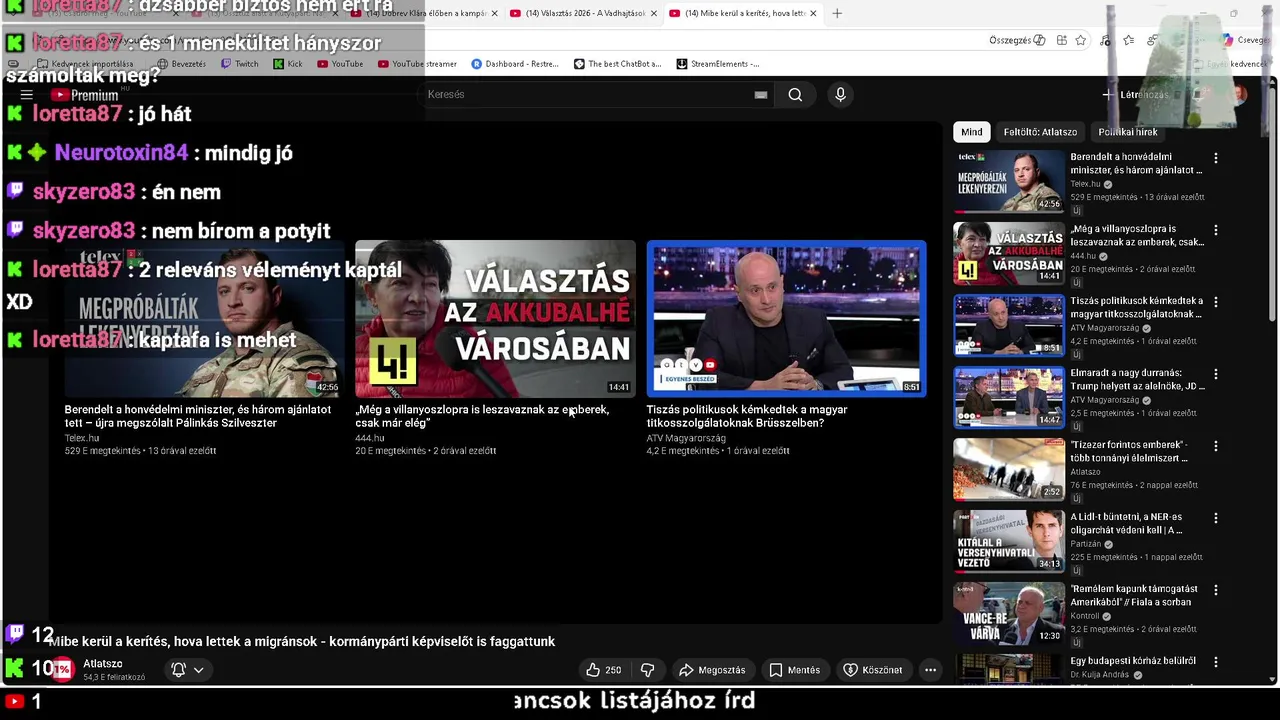Close the 'Mibe kerül a kerítés' browser tab
1280x720 pixels.
click(x=813, y=13)
